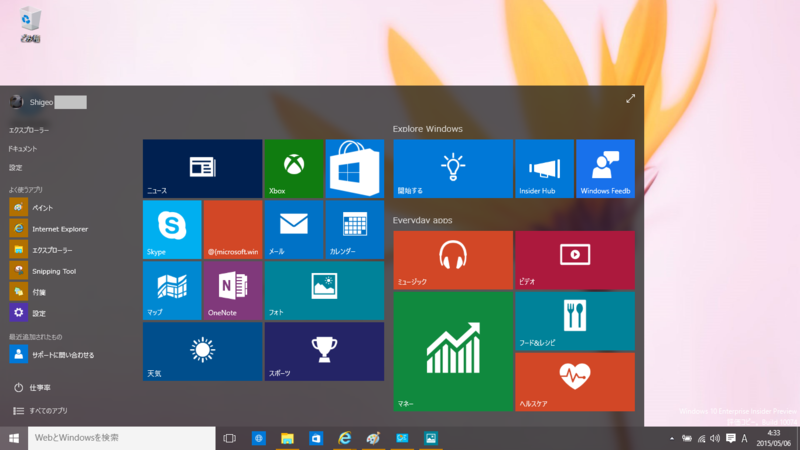Open Snipping Tool from most used list
800x450 pixels.
point(43,271)
